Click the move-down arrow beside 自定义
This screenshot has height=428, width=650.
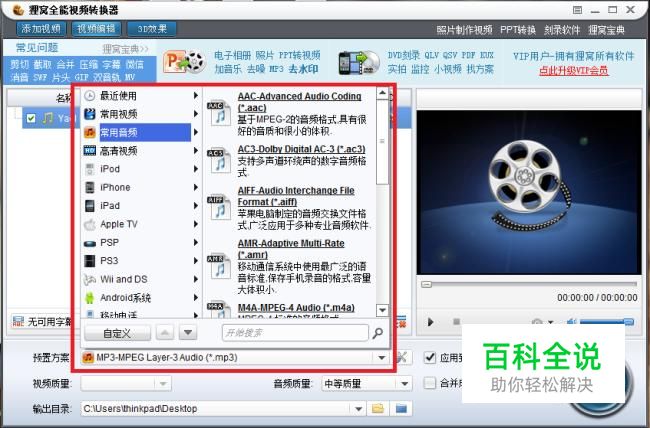188,332
